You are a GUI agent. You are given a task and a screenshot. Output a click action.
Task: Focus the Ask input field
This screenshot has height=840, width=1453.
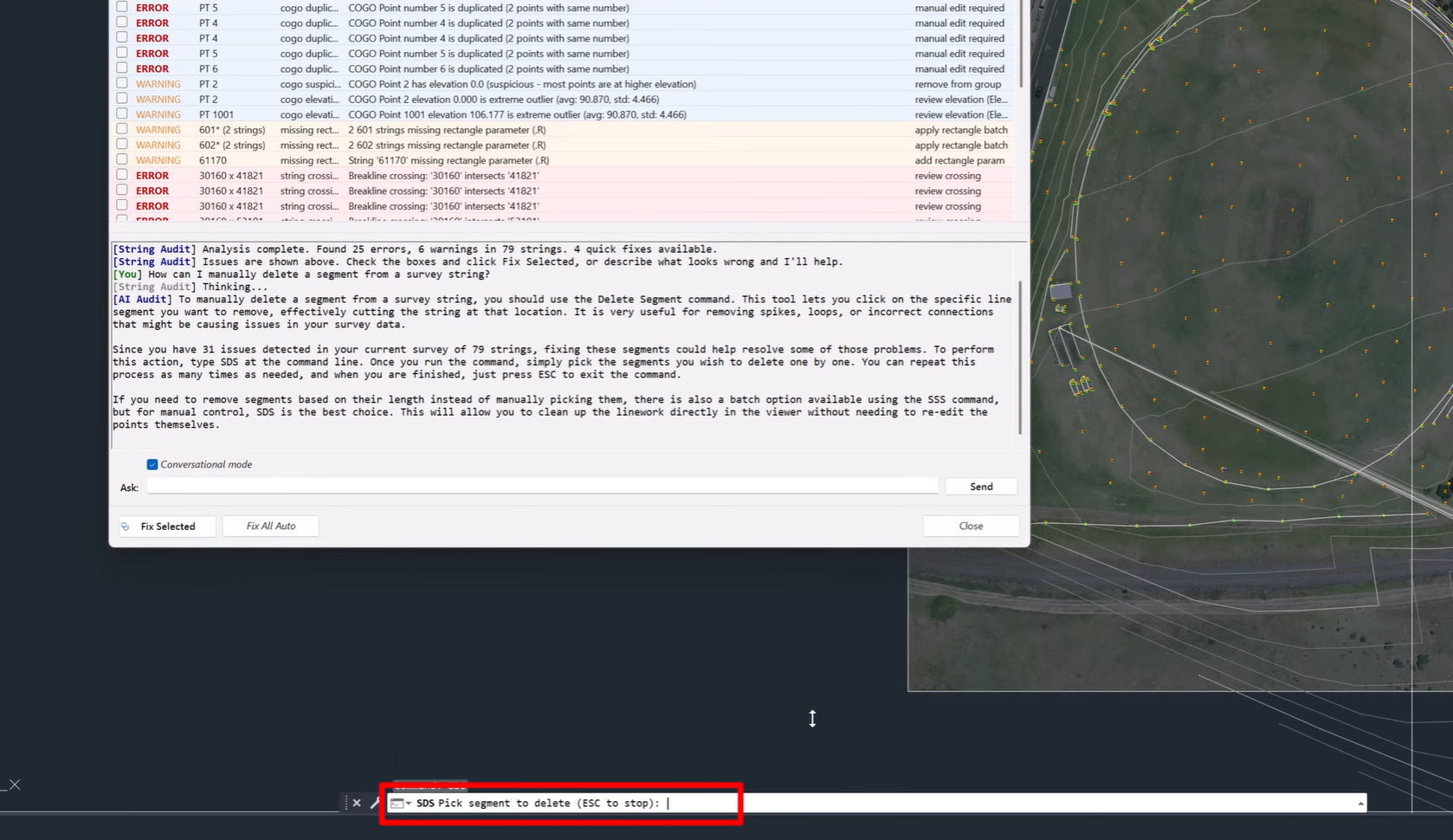click(x=542, y=487)
